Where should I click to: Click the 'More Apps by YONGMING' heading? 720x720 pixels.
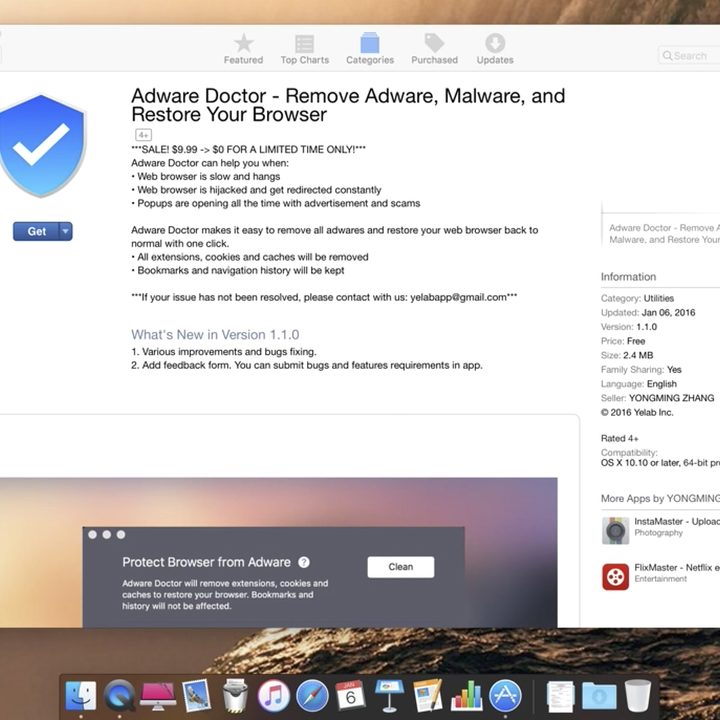click(660, 499)
